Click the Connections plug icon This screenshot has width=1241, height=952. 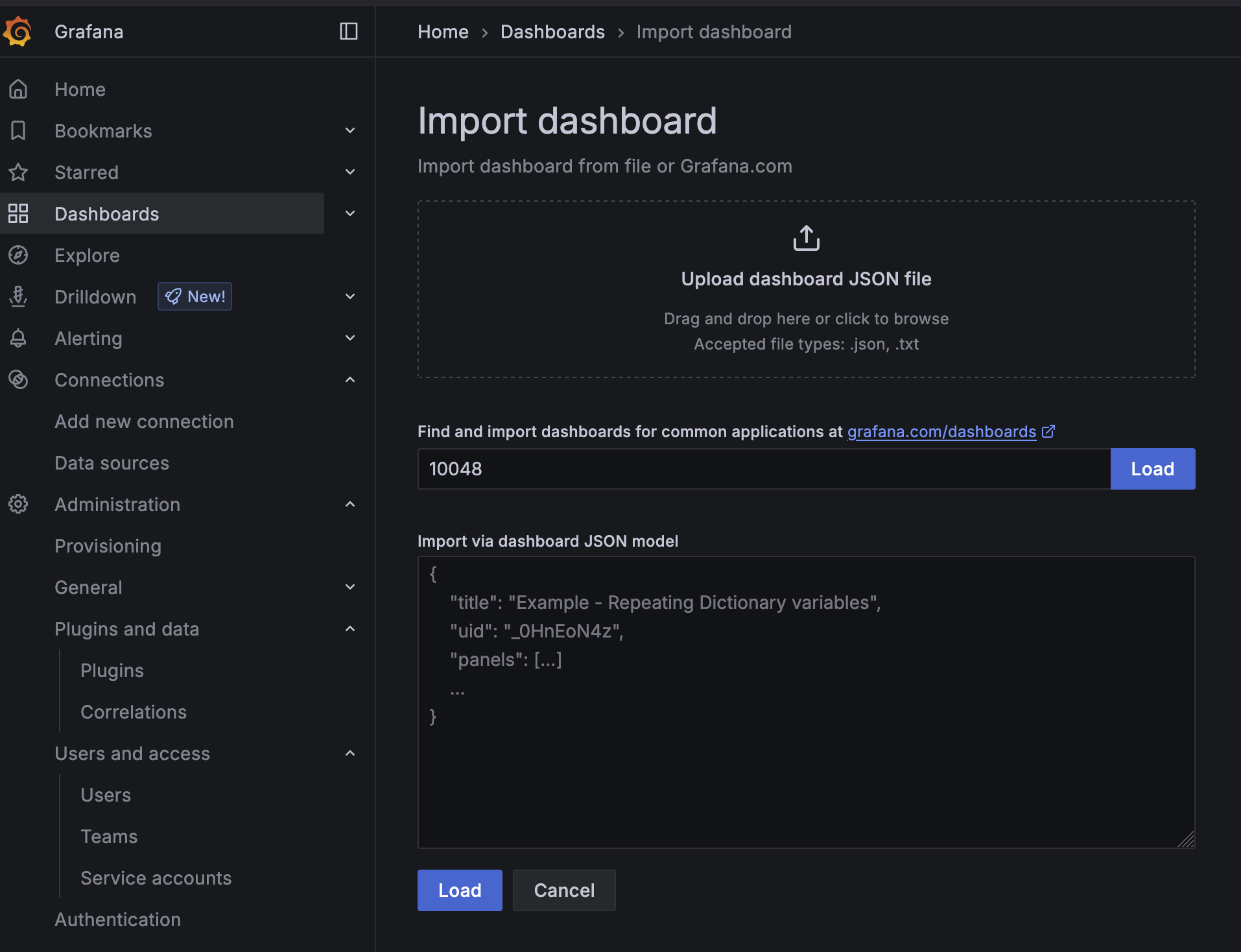point(18,379)
